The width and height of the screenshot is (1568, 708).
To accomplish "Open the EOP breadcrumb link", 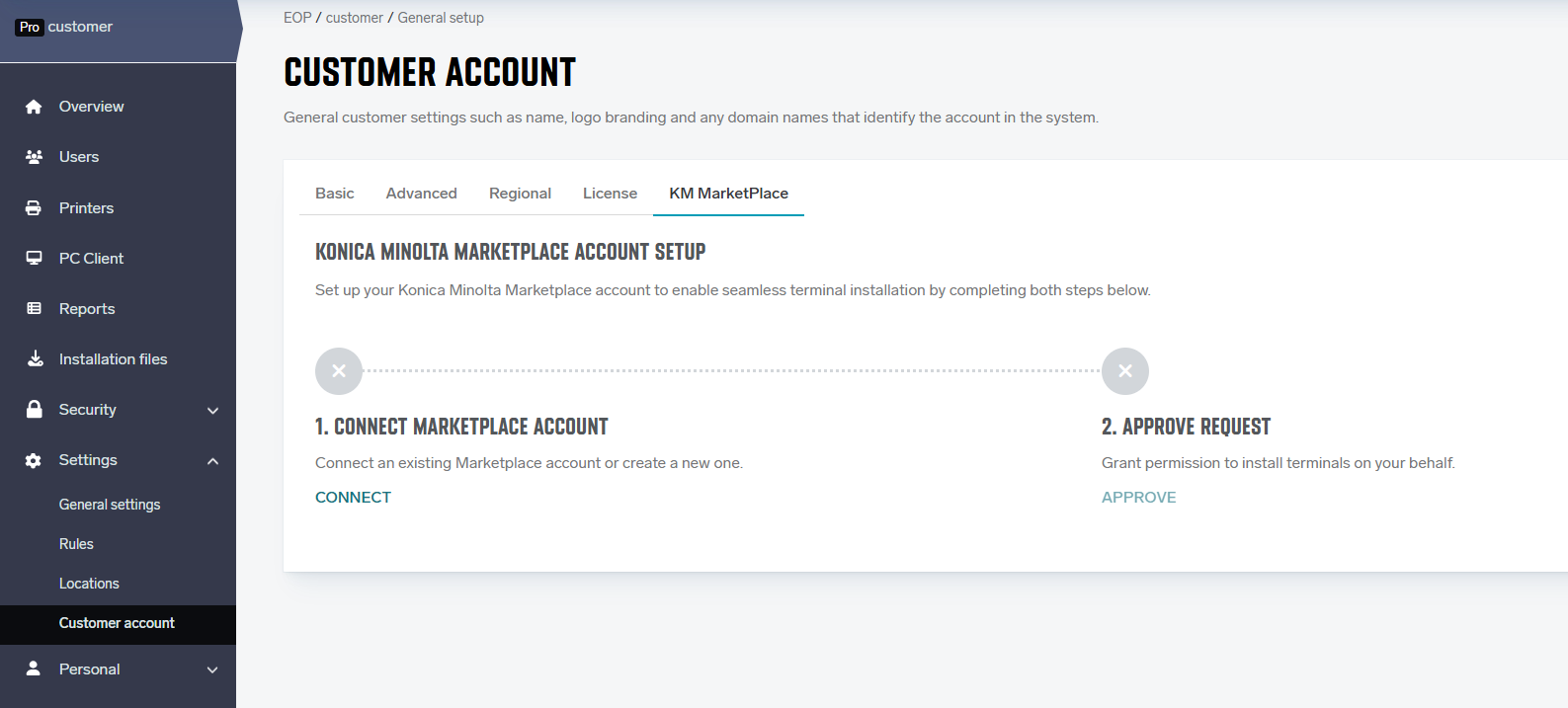I will 297,18.
